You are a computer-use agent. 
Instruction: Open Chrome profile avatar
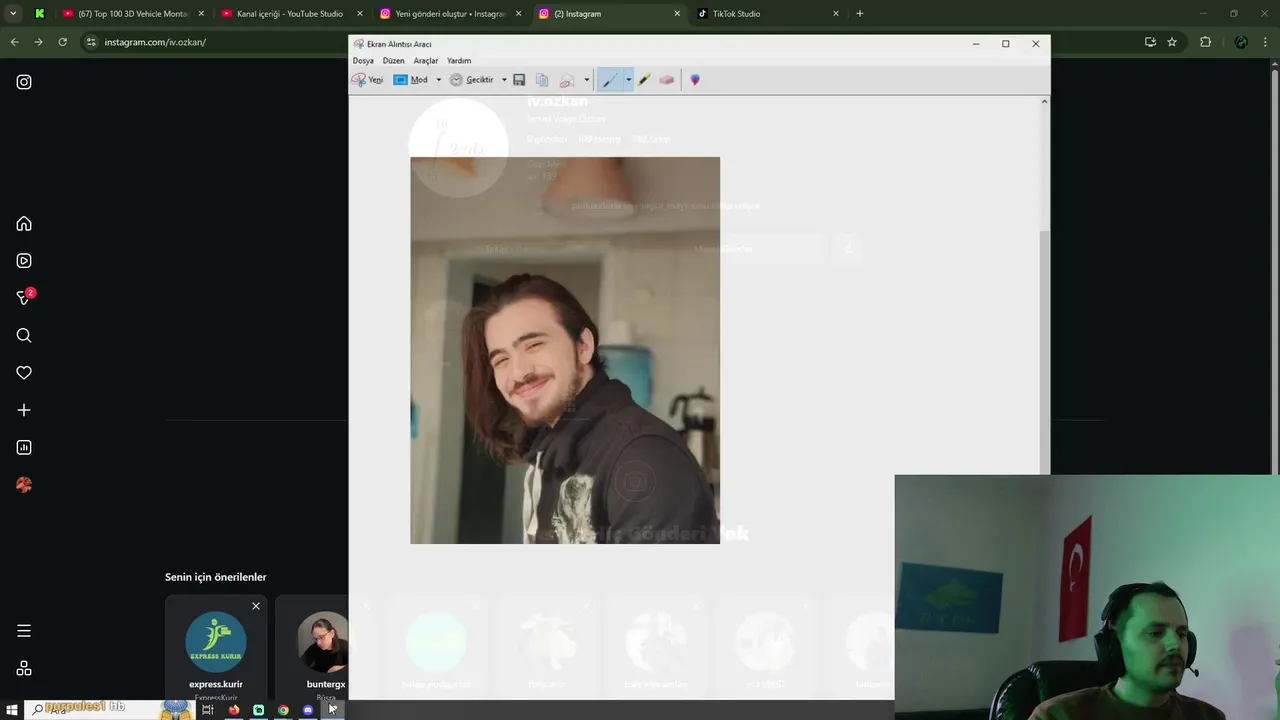tap(1241, 42)
